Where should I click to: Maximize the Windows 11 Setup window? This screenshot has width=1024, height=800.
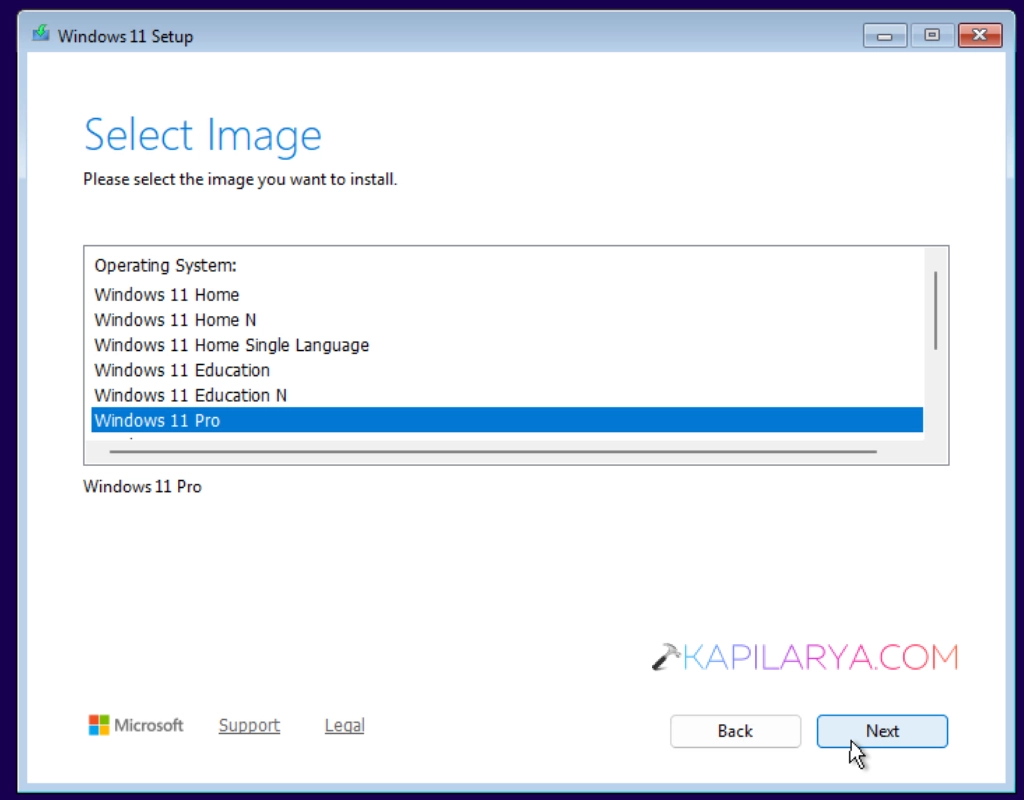tap(932, 36)
